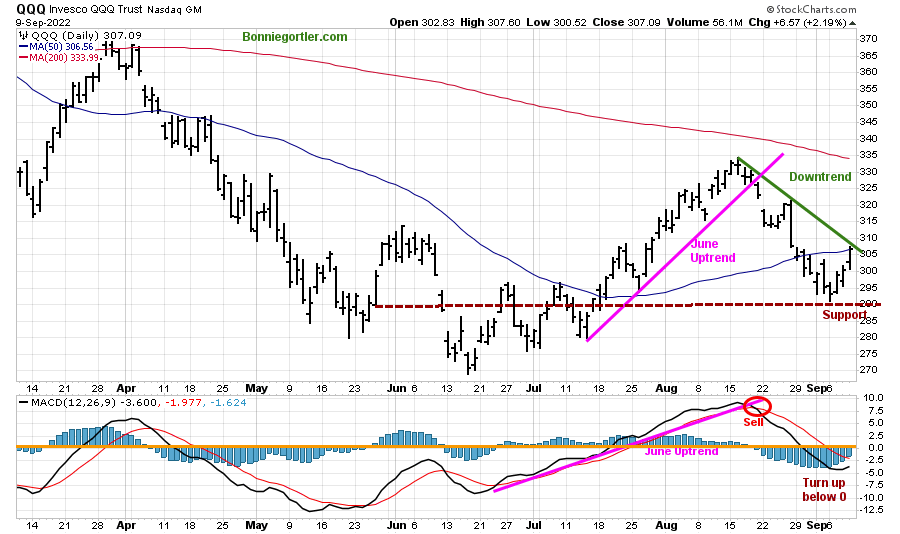Image resolution: width=900 pixels, height=534 pixels.
Task: Click the red circle marking MACD crossover
Action: coord(757,407)
